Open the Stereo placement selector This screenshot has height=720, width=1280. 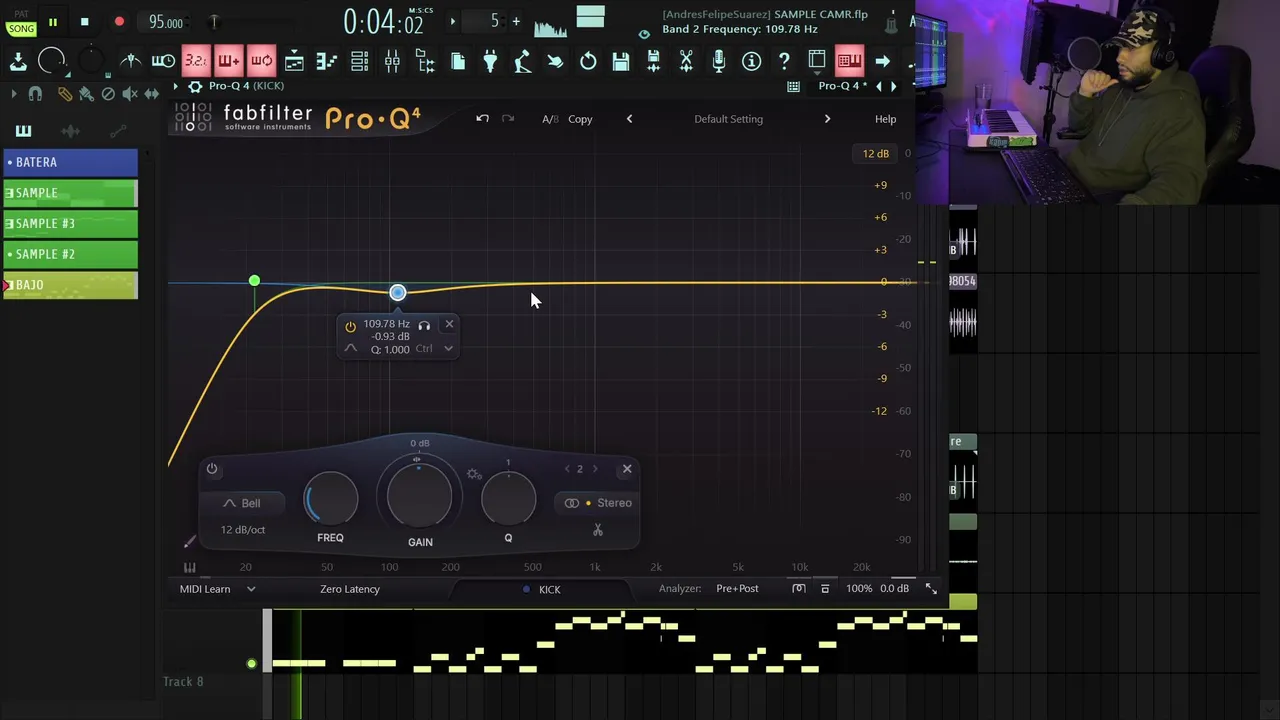[598, 503]
